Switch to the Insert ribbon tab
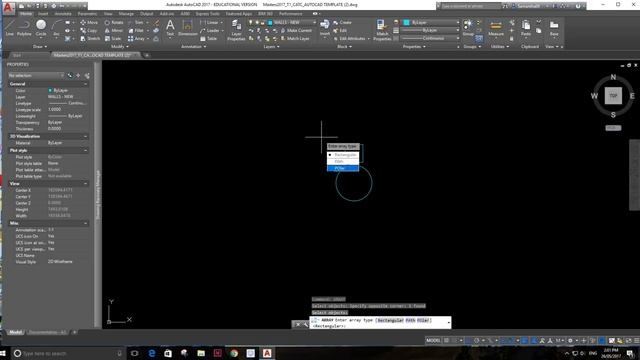Screen dimensions: 640x360 click(43, 14)
